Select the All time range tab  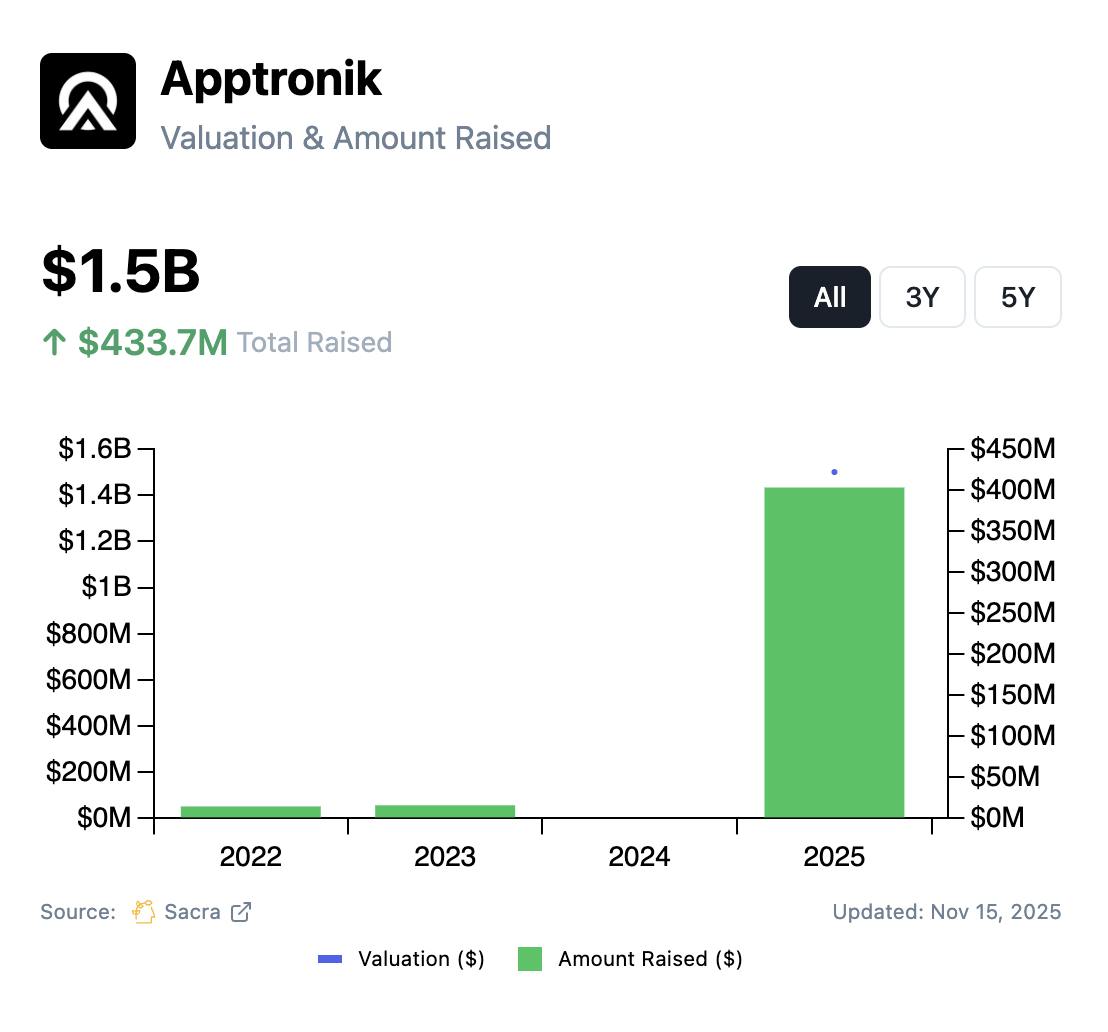point(830,297)
